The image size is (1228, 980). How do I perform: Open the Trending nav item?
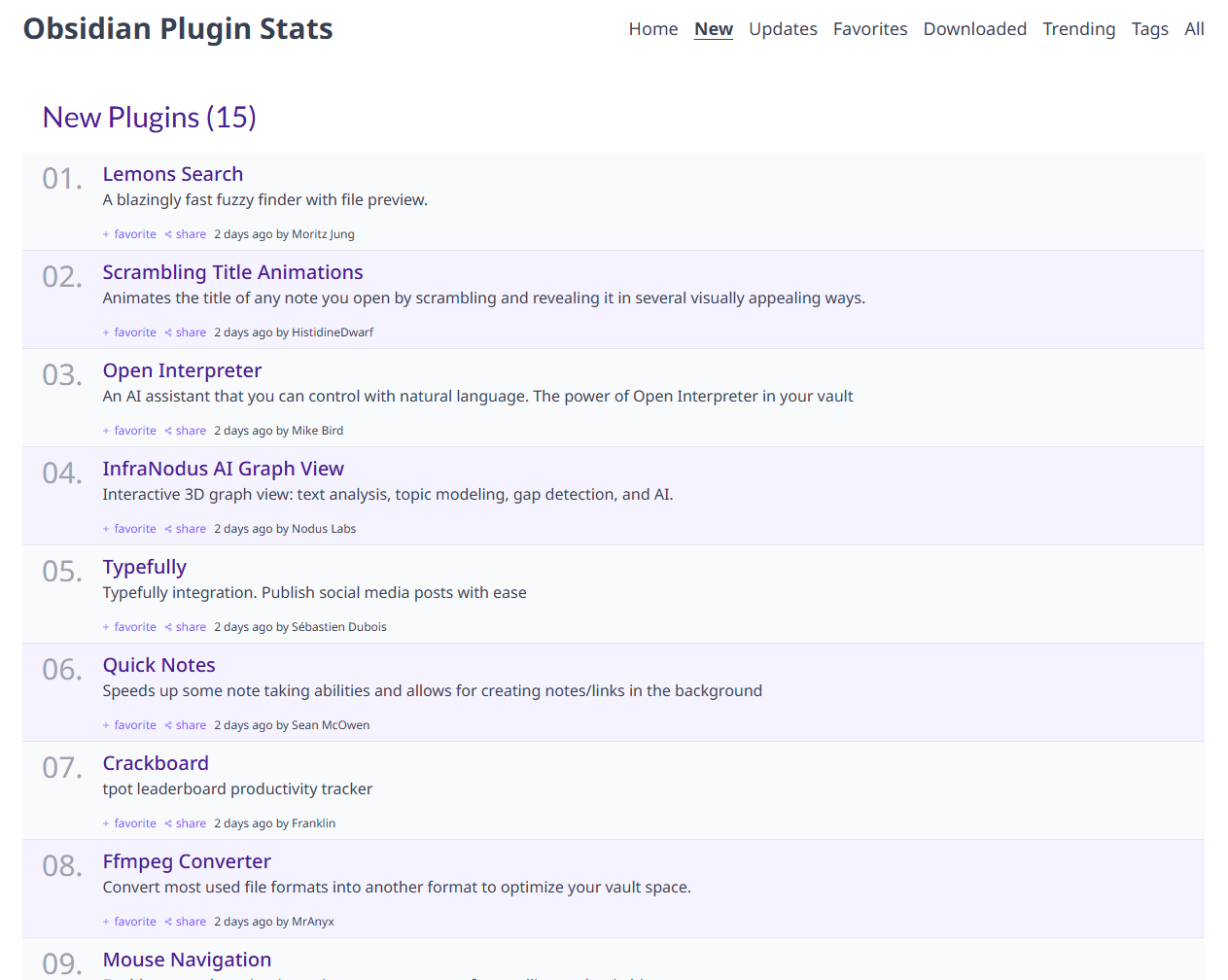pyautogui.click(x=1079, y=29)
